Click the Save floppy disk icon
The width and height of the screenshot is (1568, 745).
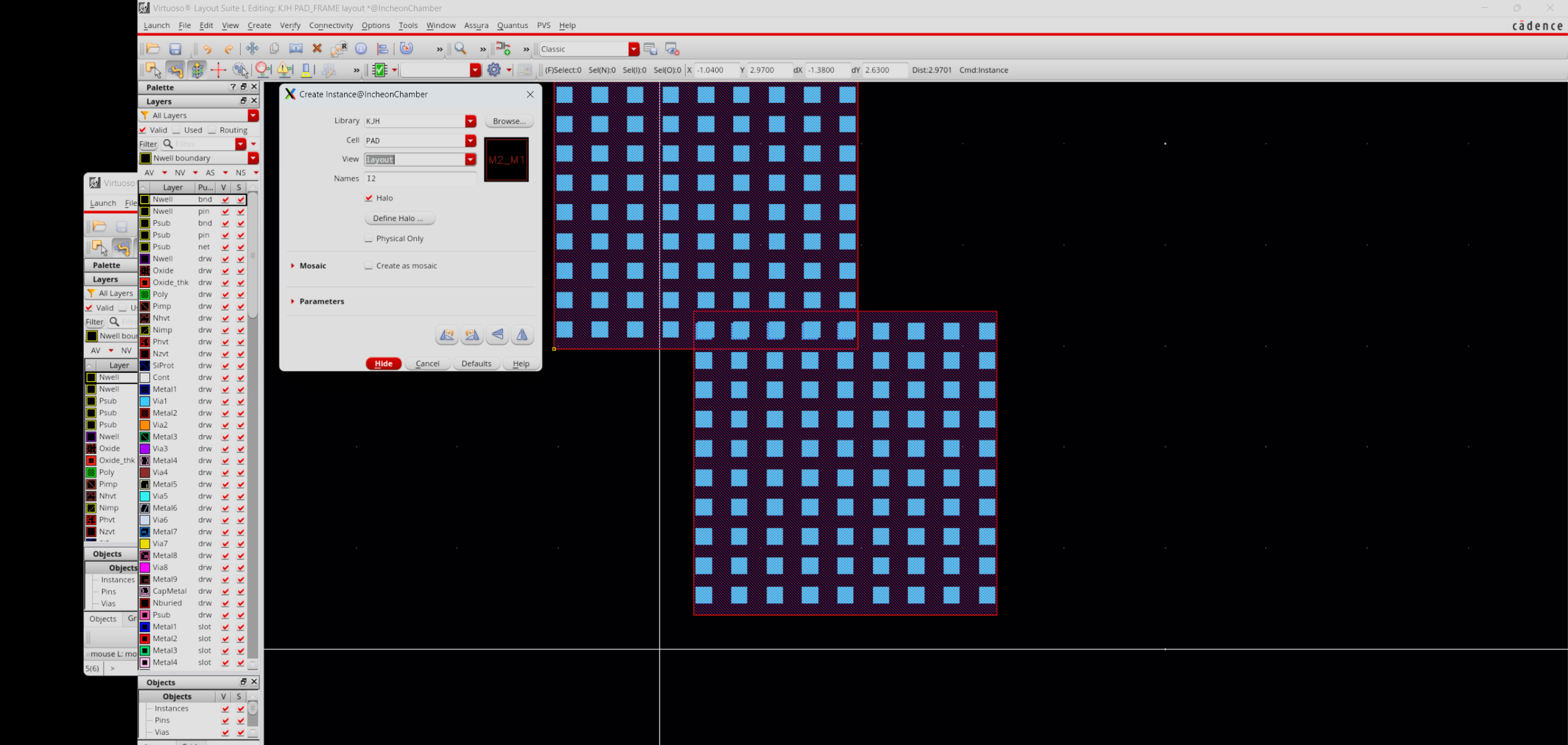pos(175,49)
